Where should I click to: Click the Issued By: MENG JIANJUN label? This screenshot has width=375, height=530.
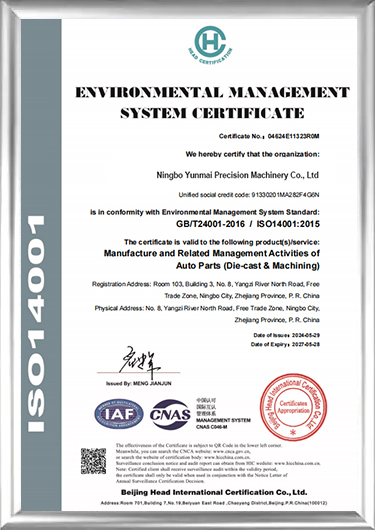click(139, 384)
